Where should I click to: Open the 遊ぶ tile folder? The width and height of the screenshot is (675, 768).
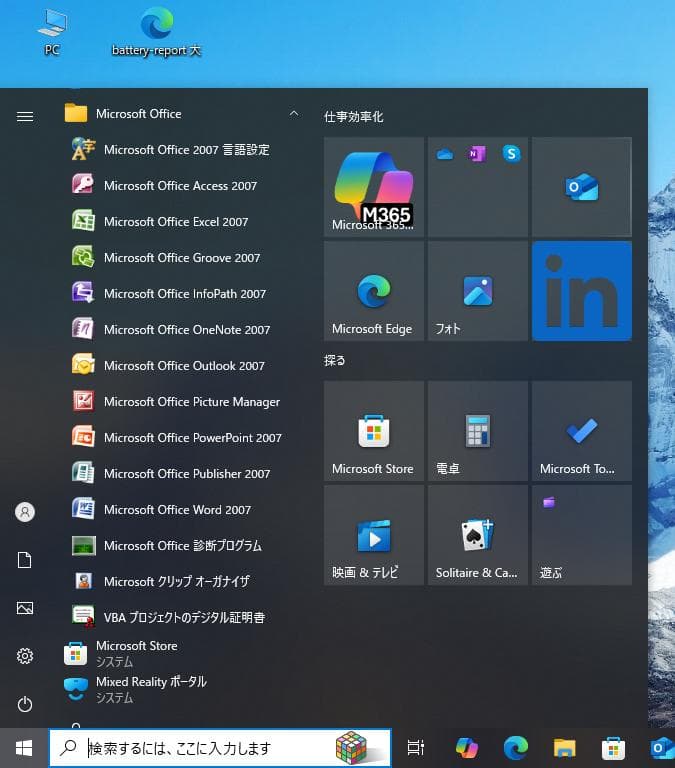582,535
